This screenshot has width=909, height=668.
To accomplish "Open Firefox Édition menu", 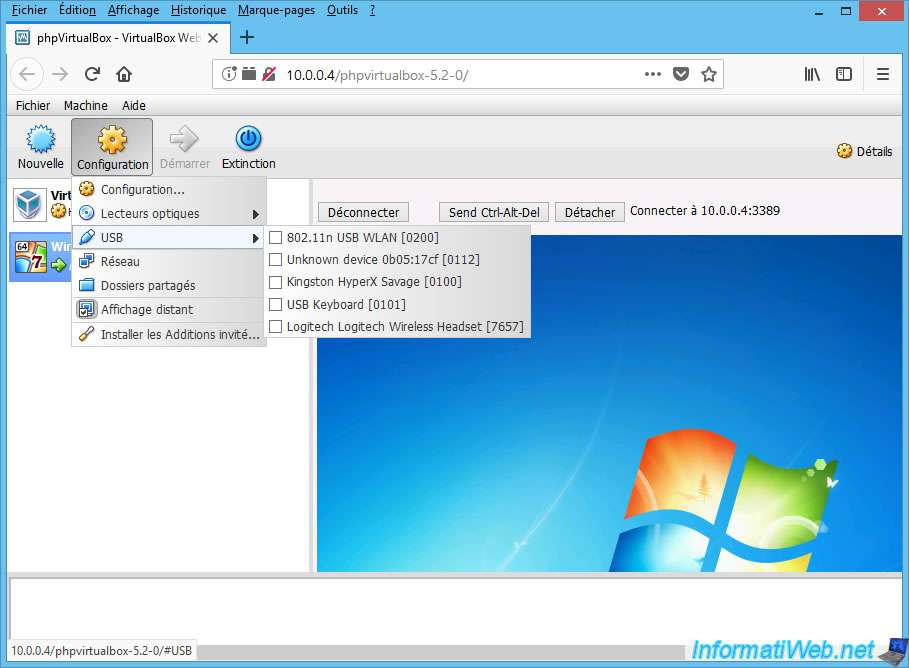I will tap(77, 10).
